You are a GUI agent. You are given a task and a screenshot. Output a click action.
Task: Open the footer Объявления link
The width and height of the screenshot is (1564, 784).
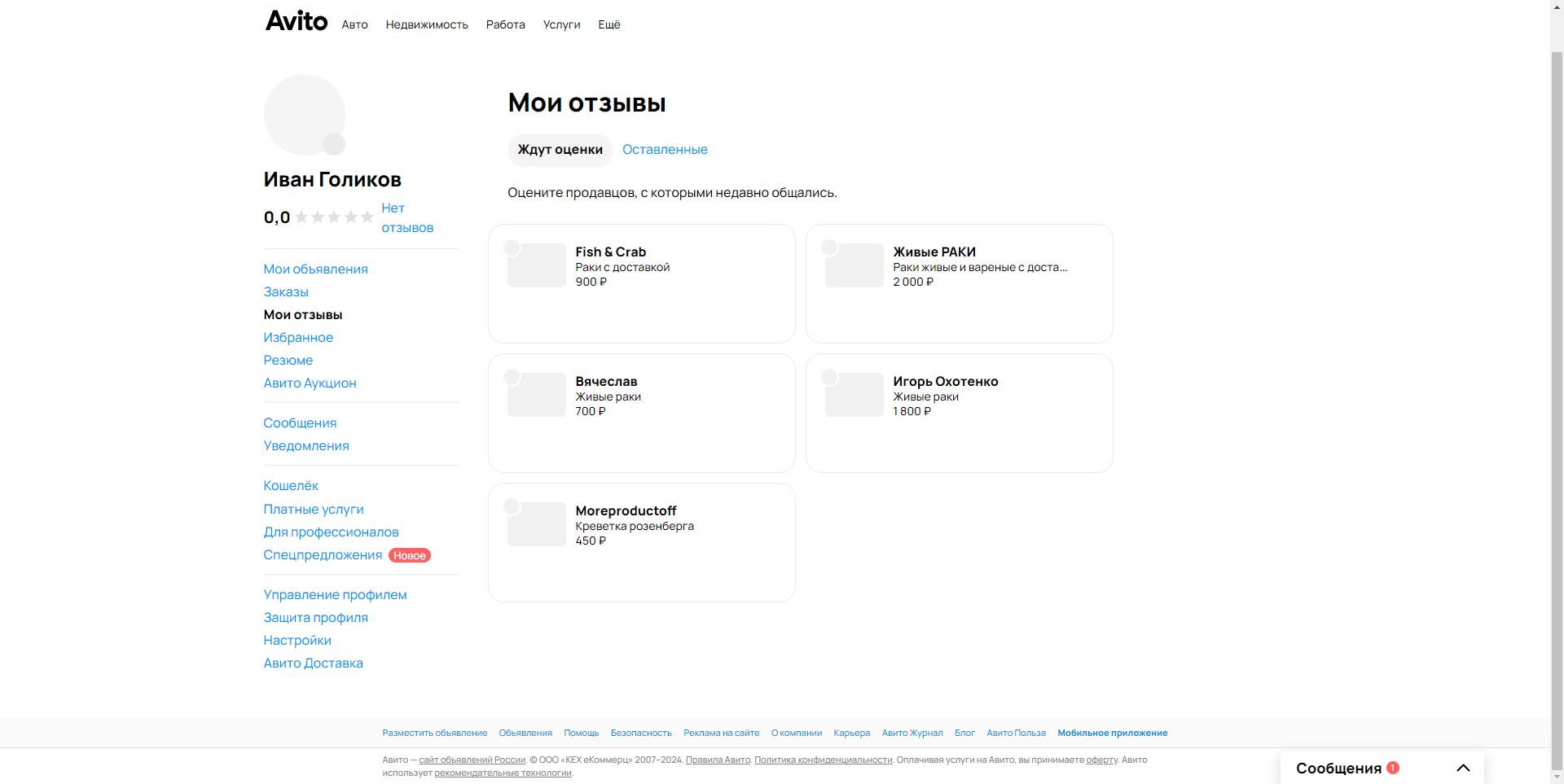coord(525,733)
